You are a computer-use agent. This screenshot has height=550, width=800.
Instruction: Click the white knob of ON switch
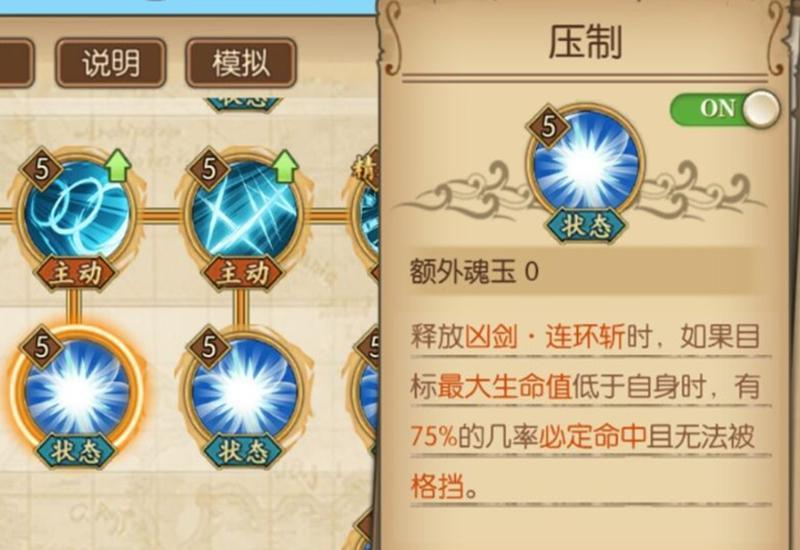pyautogui.click(x=761, y=109)
